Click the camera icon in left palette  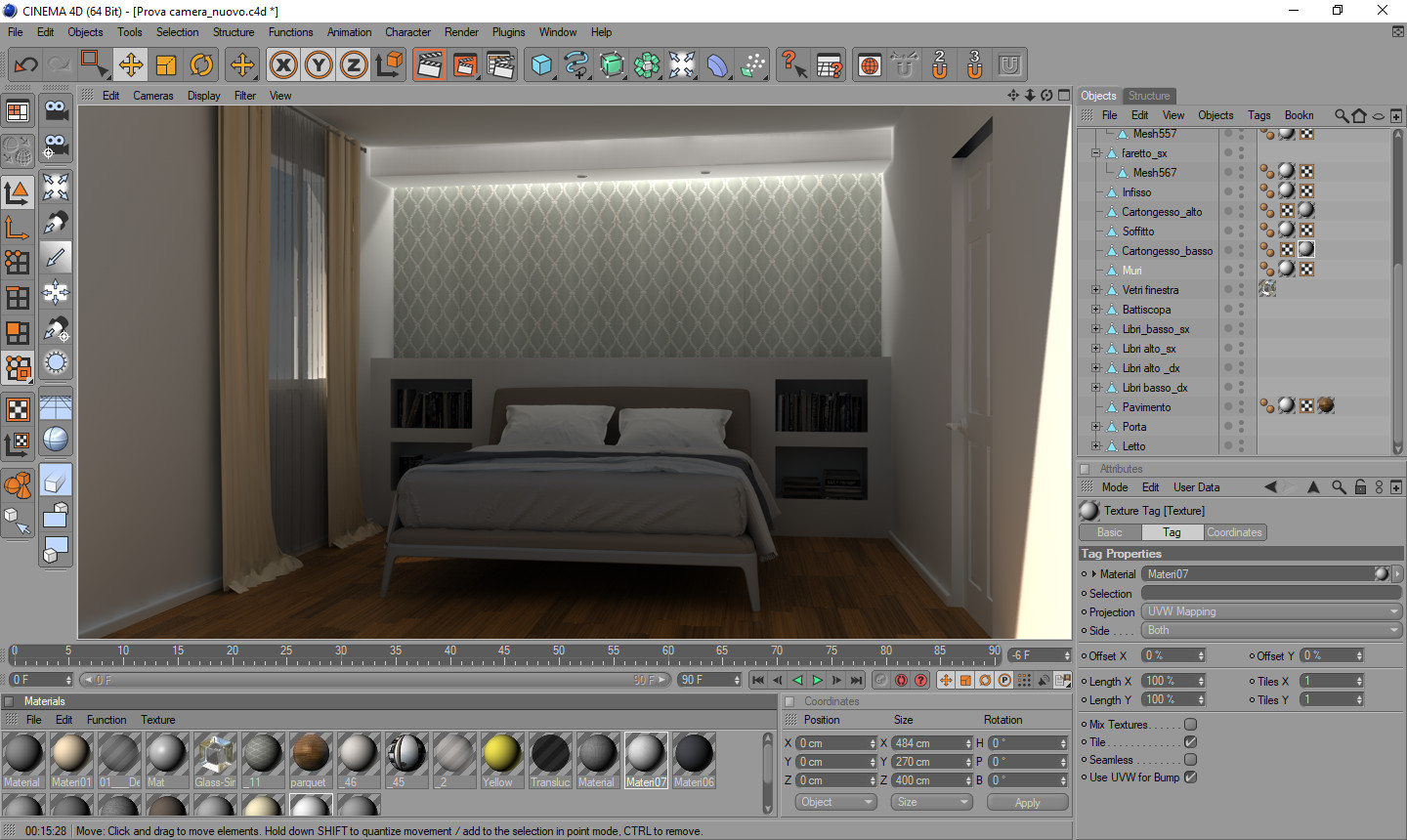pyautogui.click(x=56, y=110)
